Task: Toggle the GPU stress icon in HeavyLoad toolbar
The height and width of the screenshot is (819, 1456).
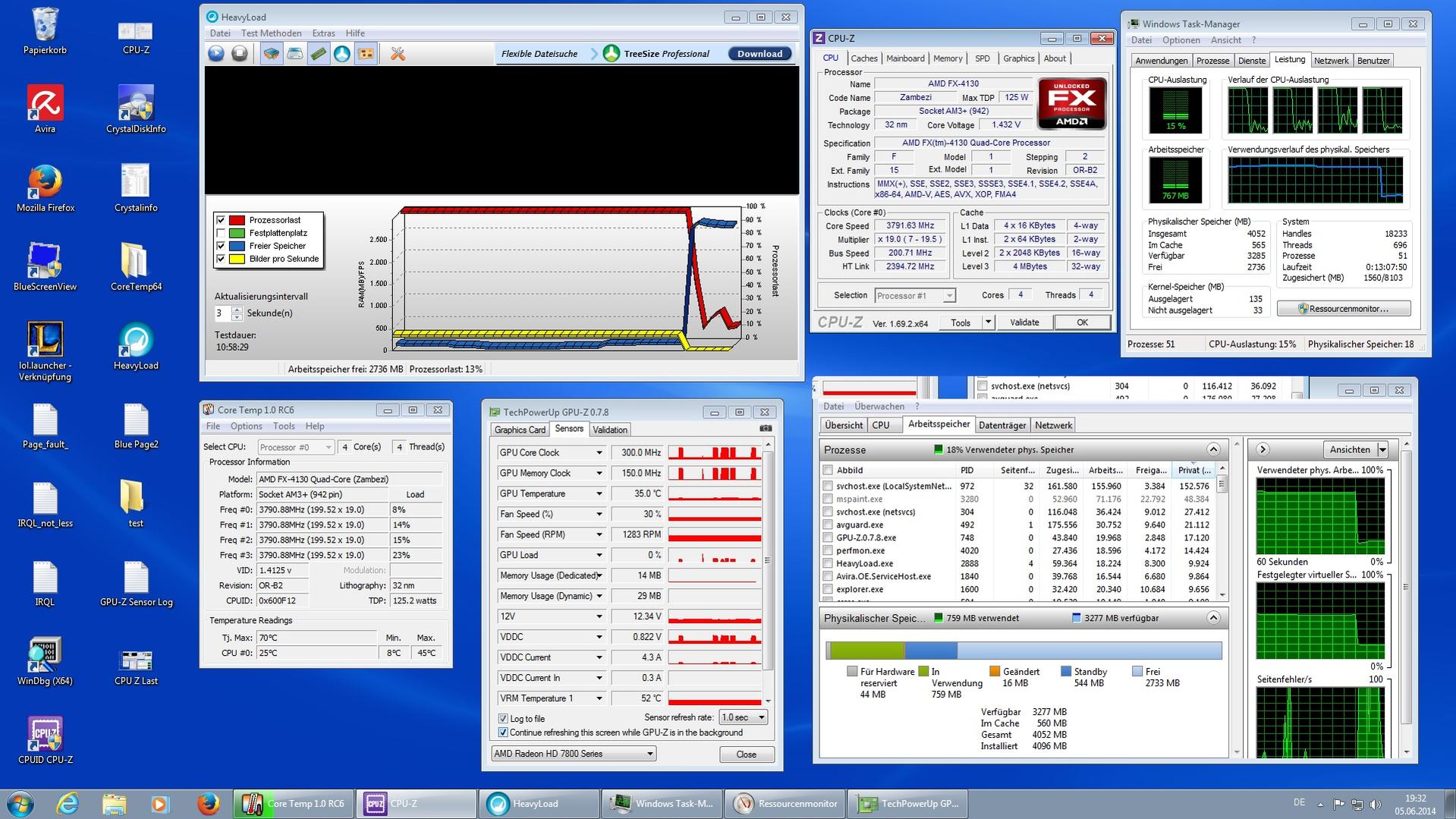Action: 366,54
